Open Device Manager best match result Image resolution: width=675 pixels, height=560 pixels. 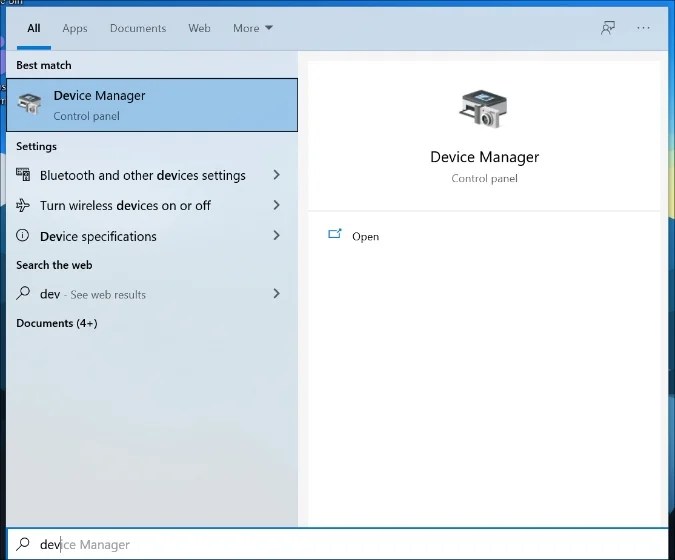[x=152, y=105]
